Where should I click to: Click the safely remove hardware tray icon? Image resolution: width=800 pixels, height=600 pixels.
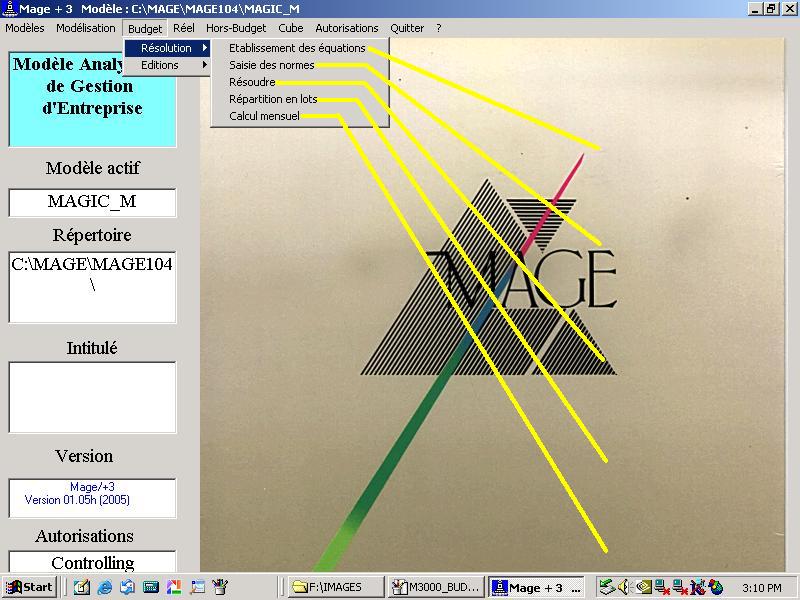pos(607,587)
